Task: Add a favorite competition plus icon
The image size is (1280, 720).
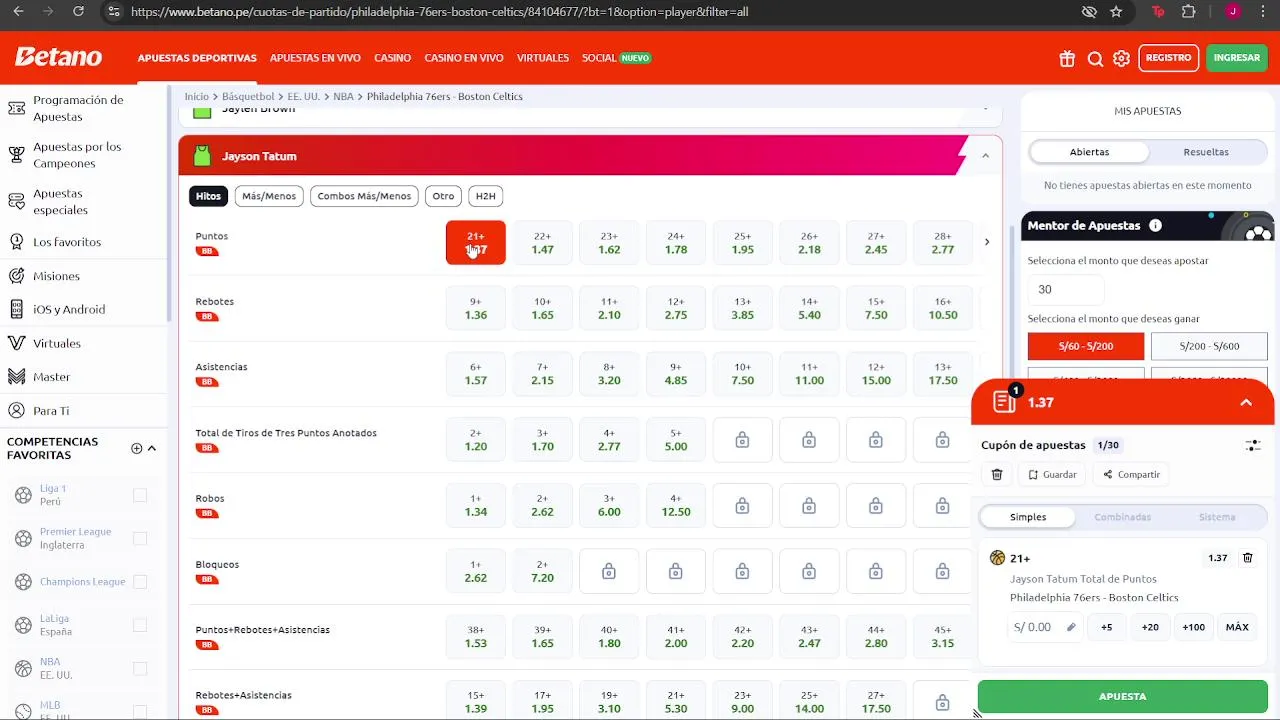Action: 137,448
